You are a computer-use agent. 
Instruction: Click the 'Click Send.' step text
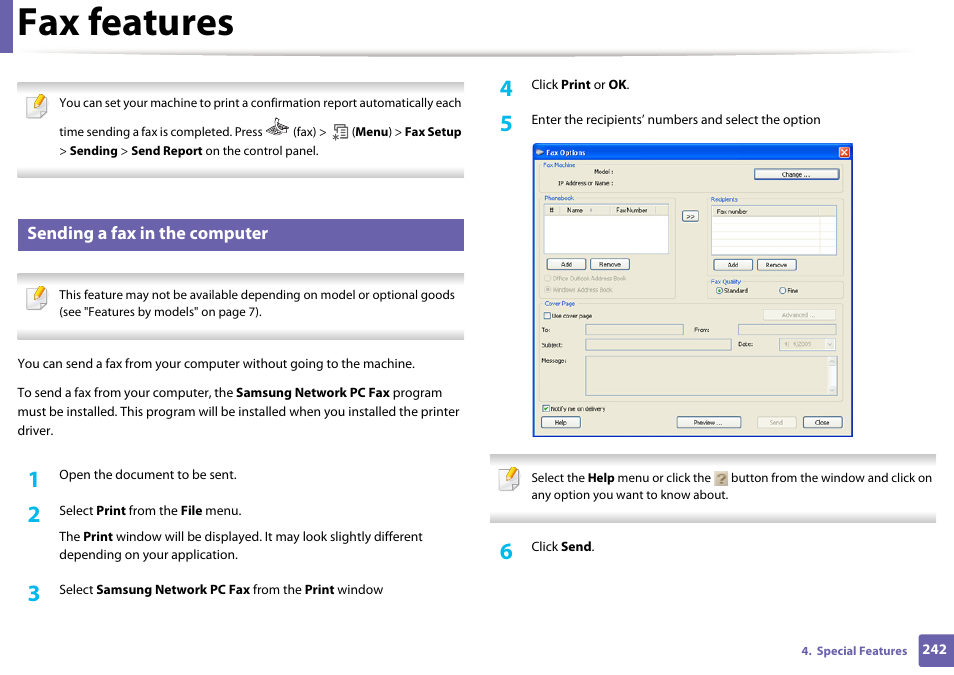click(563, 547)
